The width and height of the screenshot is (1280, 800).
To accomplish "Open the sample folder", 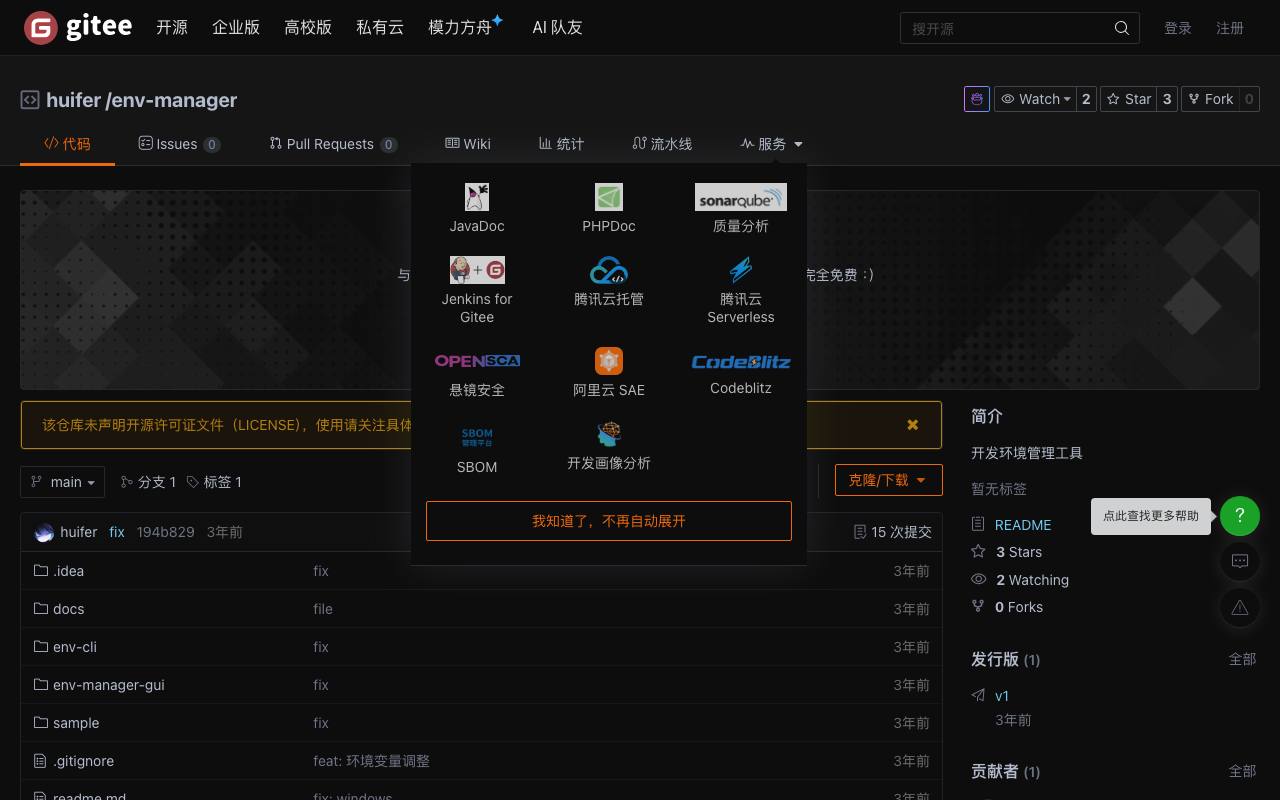I will pyautogui.click(x=76, y=723).
